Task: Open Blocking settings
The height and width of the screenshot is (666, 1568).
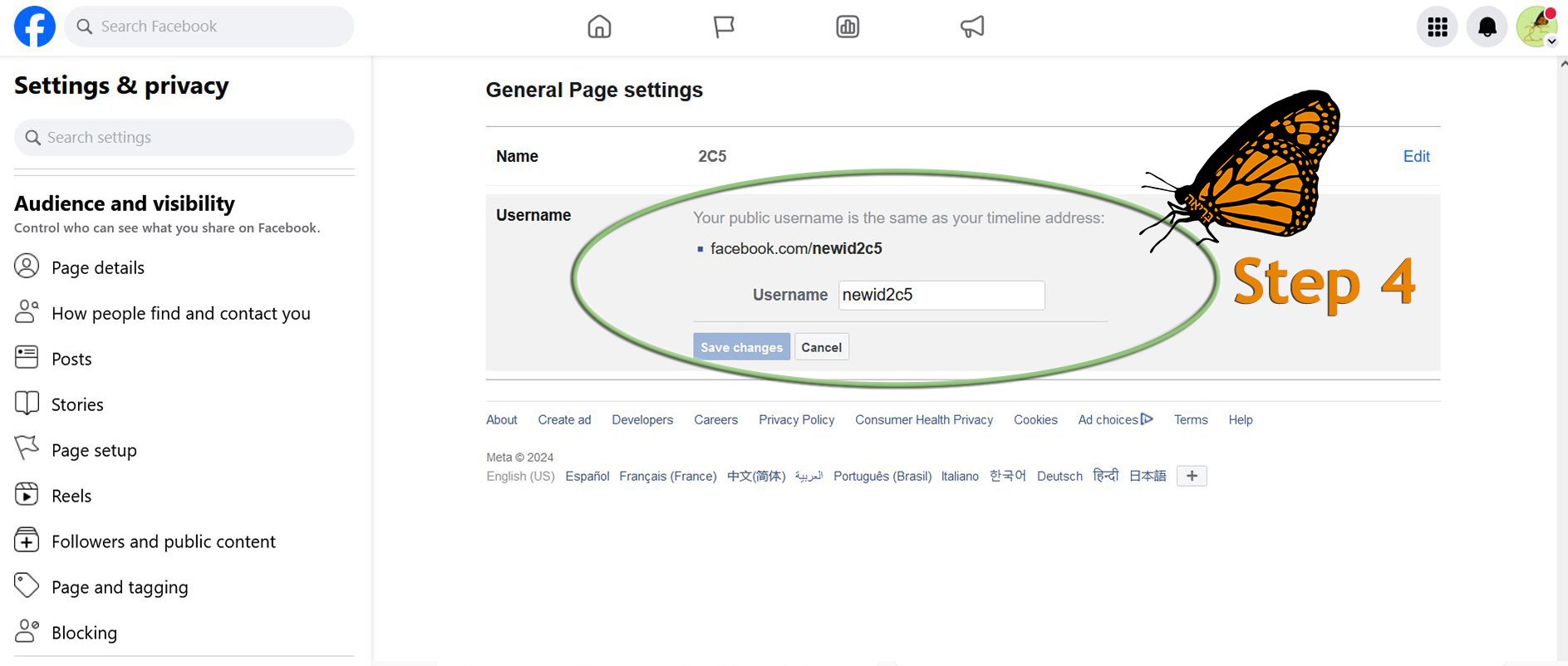Action: point(84,633)
